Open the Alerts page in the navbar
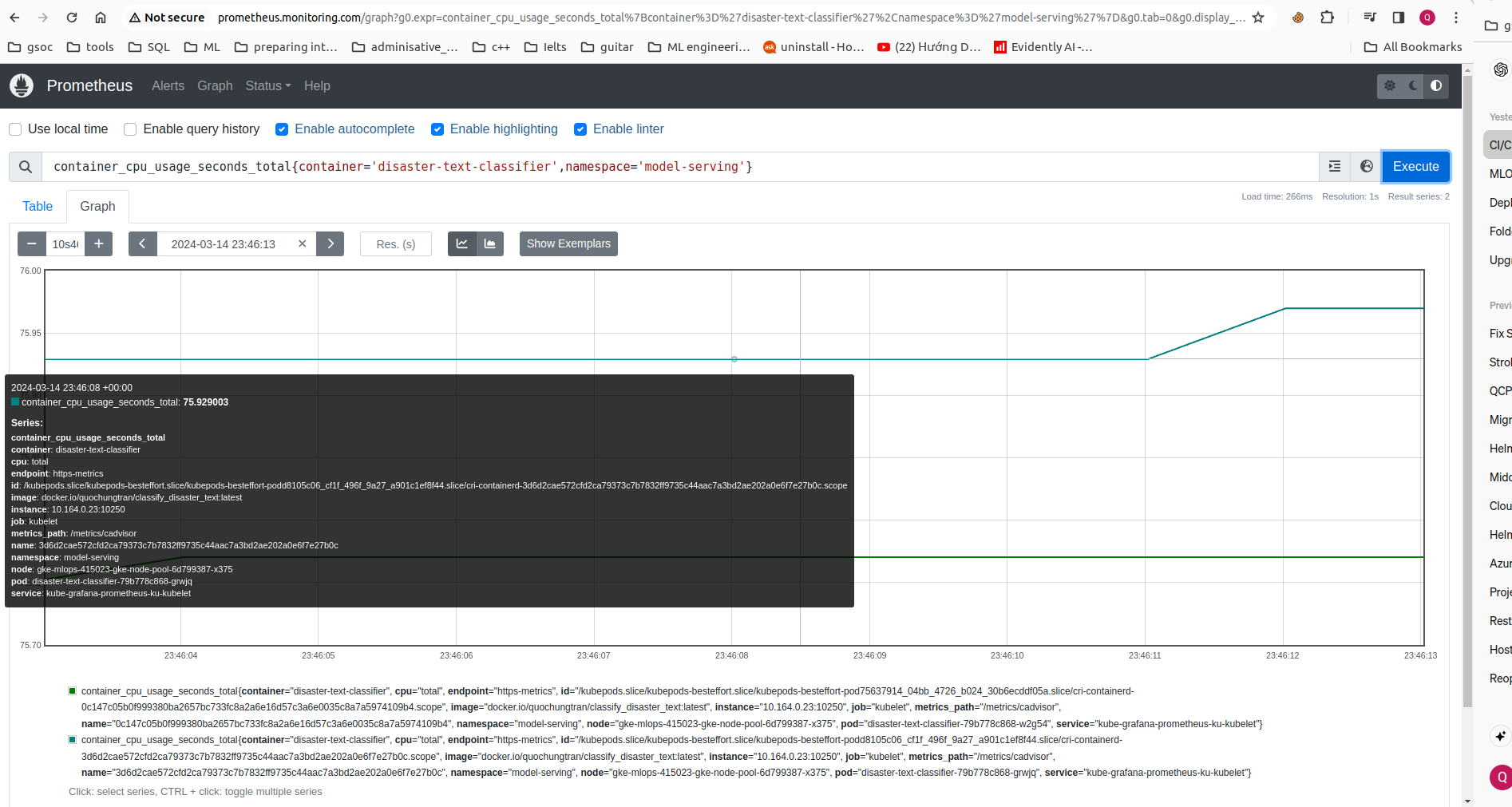1512x807 pixels. pyautogui.click(x=168, y=85)
